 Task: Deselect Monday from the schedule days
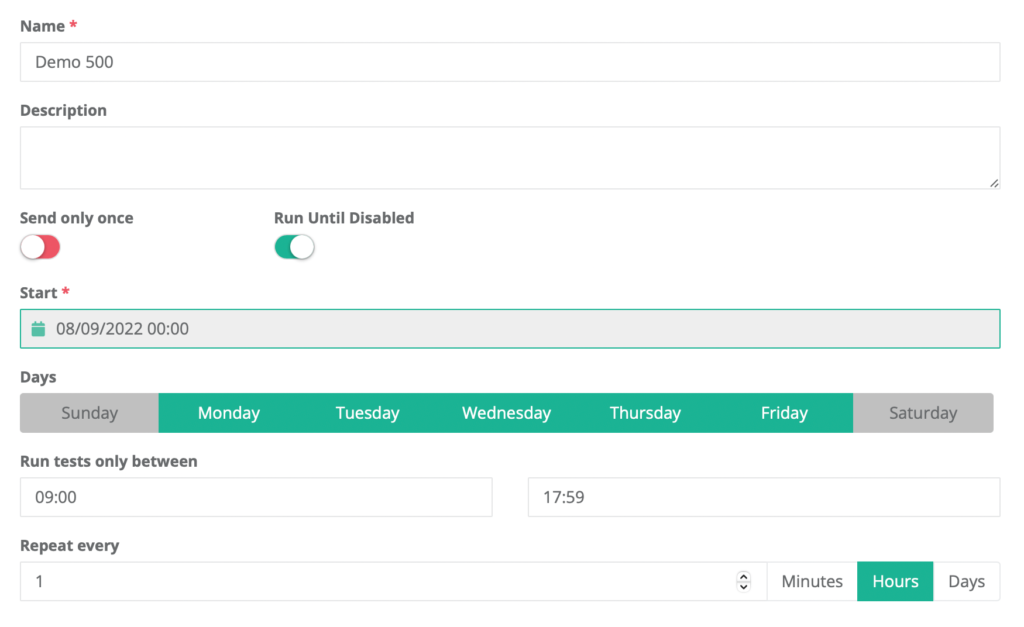coord(228,412)
